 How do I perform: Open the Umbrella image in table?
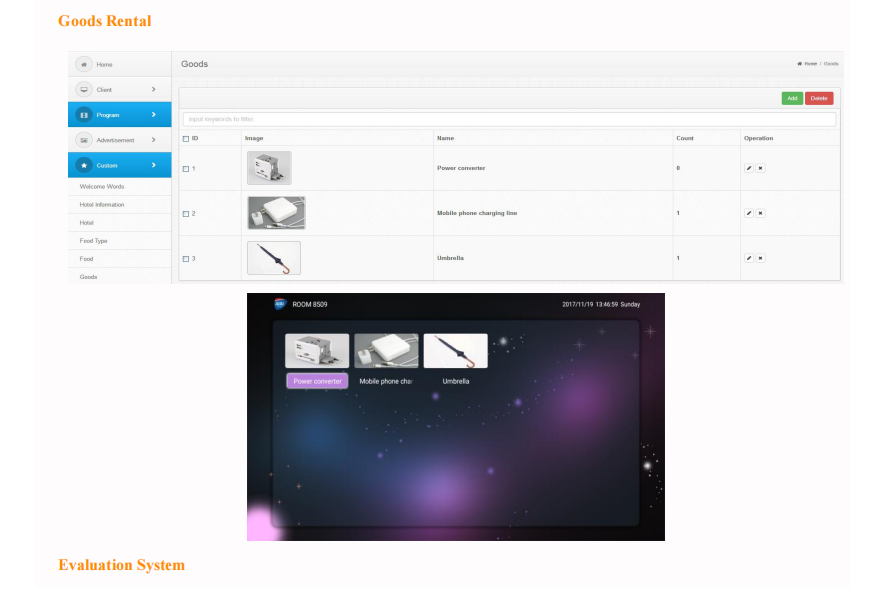click(x=274, y=258)
